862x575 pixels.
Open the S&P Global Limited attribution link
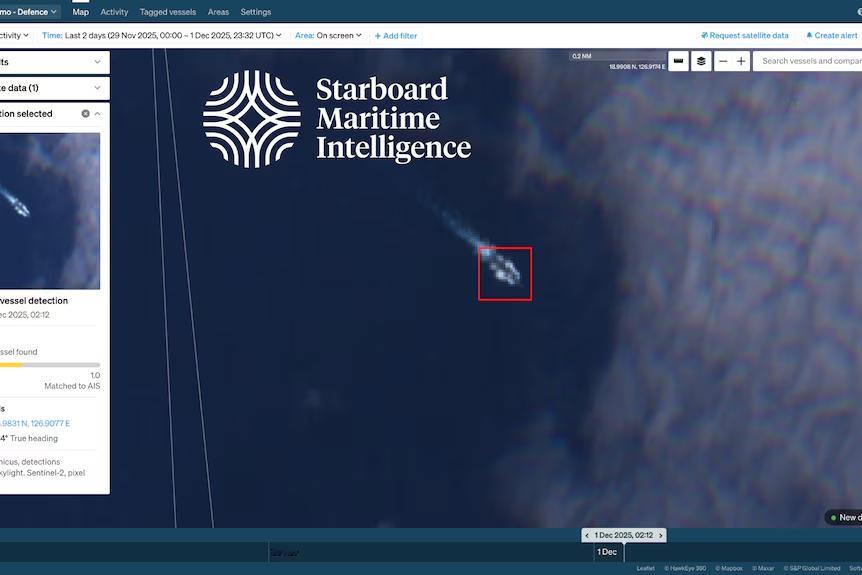coord(812,568)
